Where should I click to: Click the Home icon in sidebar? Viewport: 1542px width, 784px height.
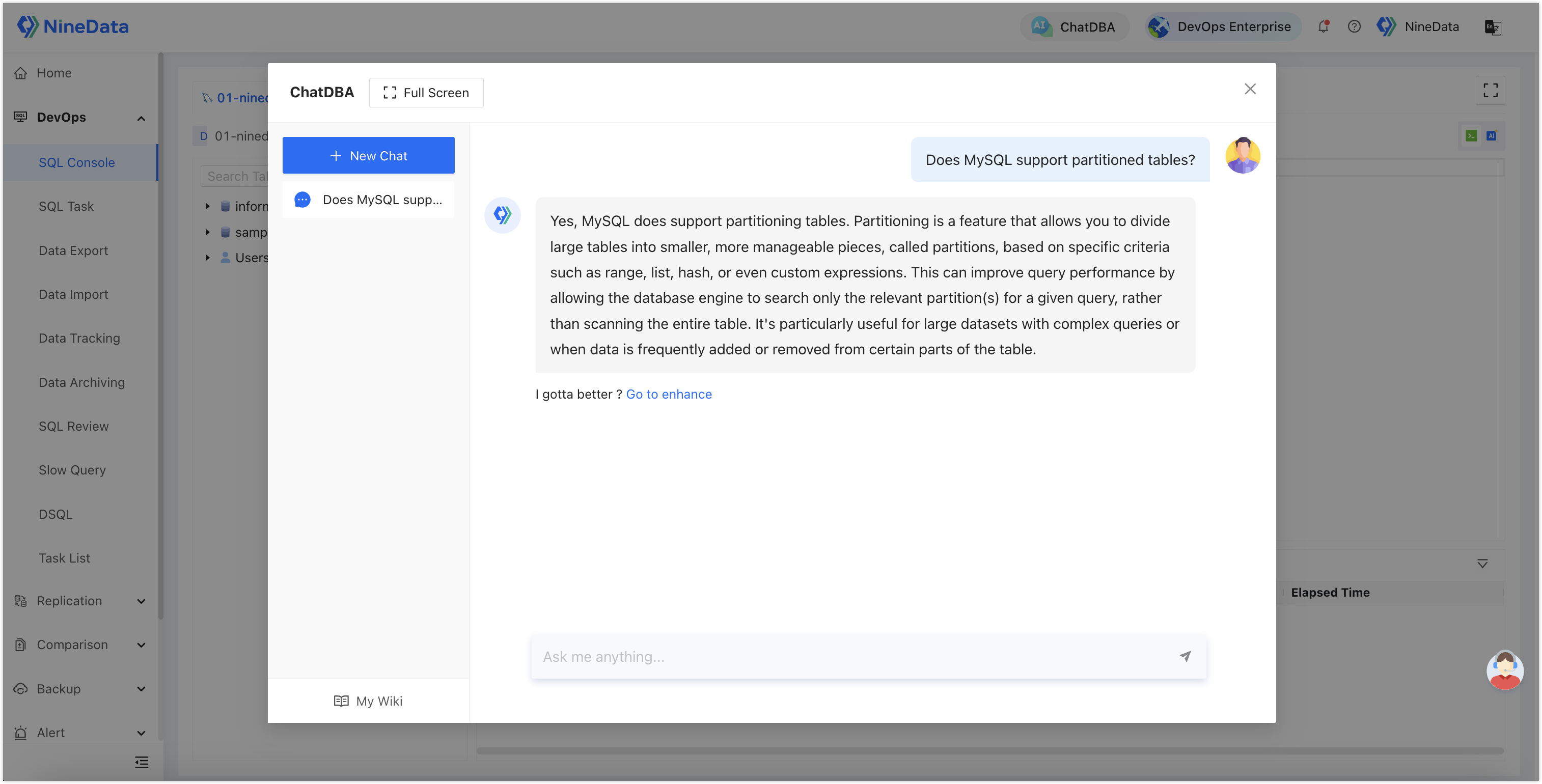pos(21,73)
